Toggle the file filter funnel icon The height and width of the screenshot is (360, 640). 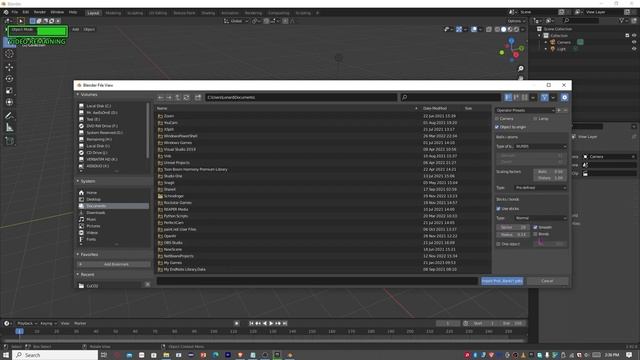coord(544,98)
